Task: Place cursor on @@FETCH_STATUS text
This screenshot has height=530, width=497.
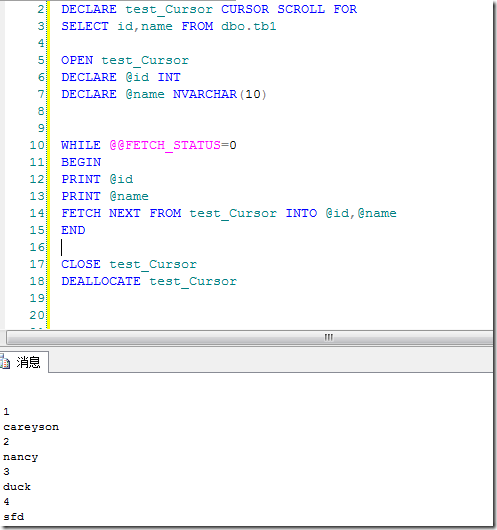Action: [x=165, y=145]
